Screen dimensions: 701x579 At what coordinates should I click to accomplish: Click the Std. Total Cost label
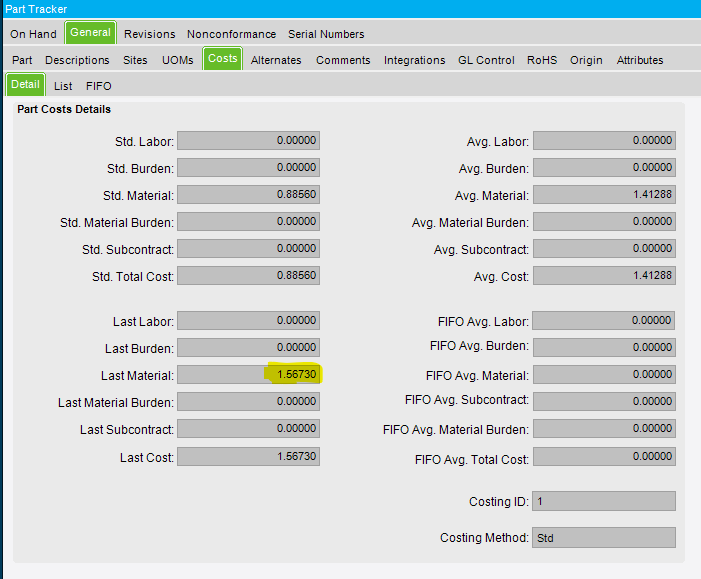click(x=133, y=277)
